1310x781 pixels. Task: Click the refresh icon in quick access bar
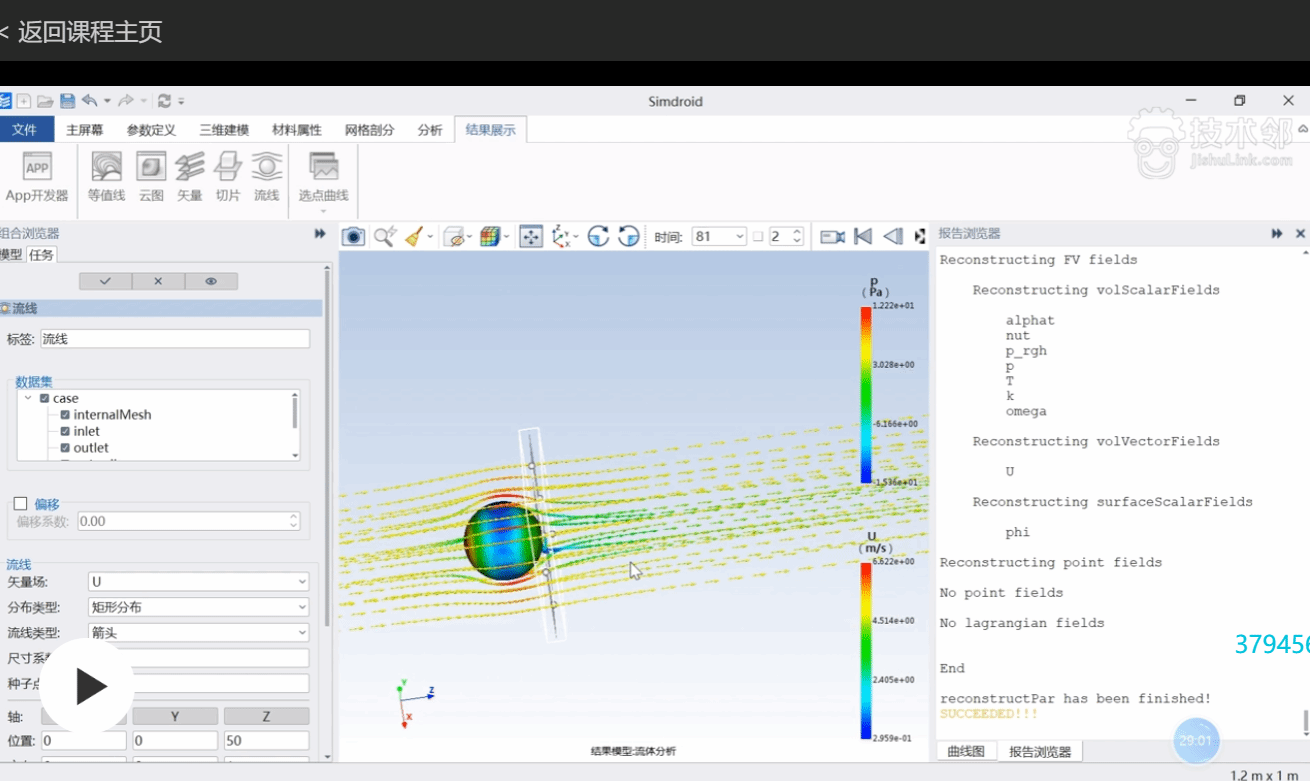165,101
